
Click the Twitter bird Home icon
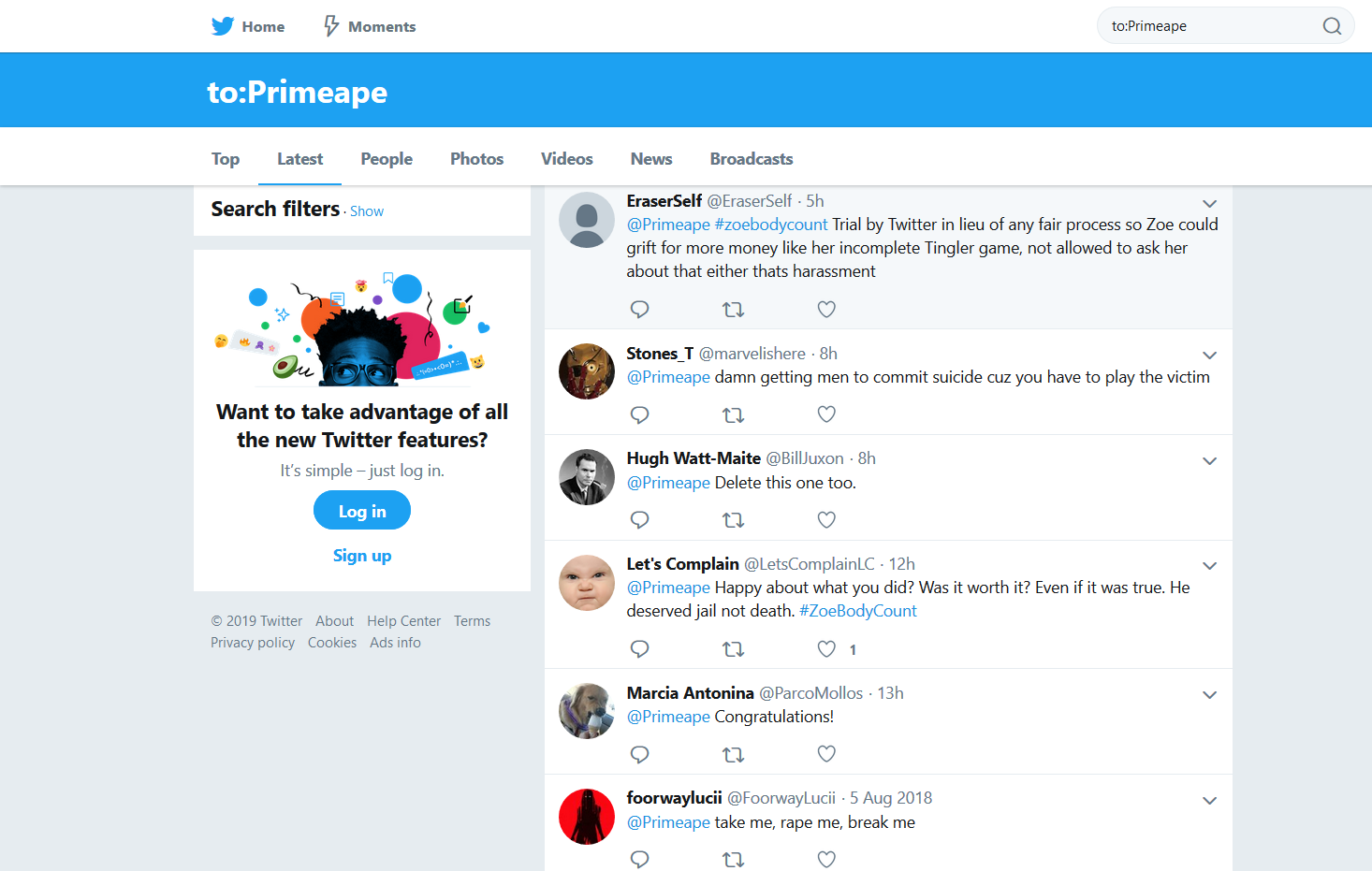[223, 26]
